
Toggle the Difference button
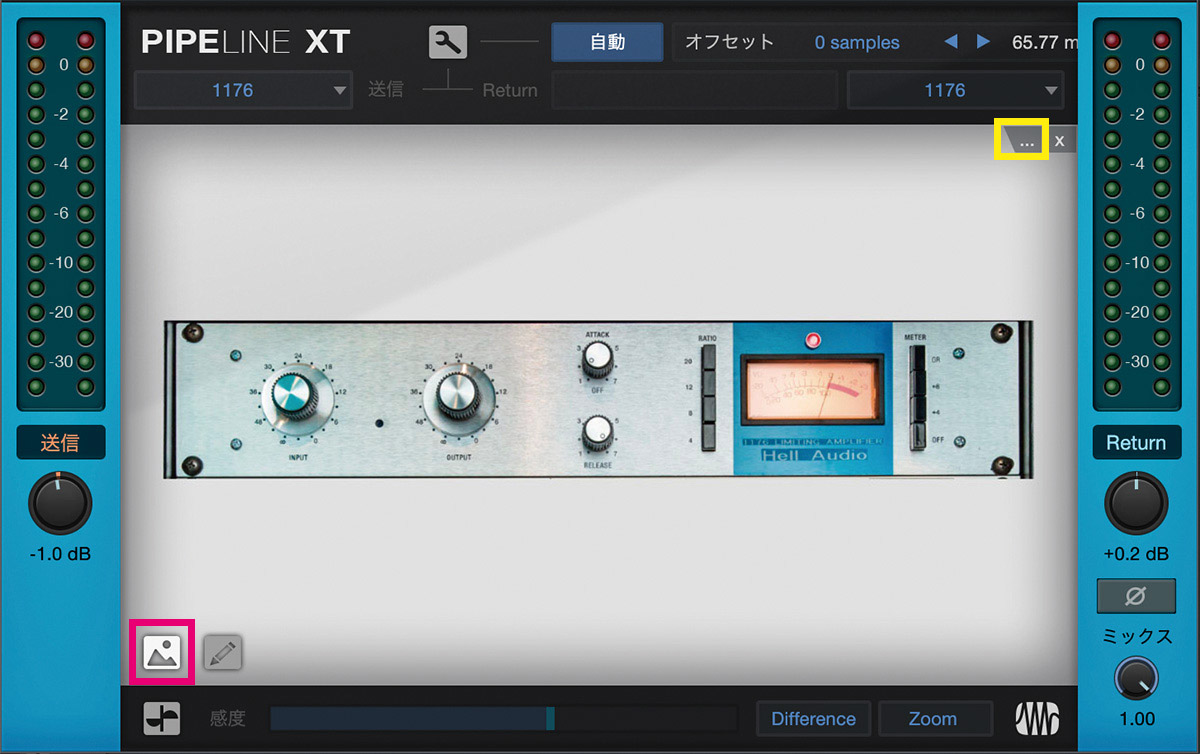pos(813,719)
